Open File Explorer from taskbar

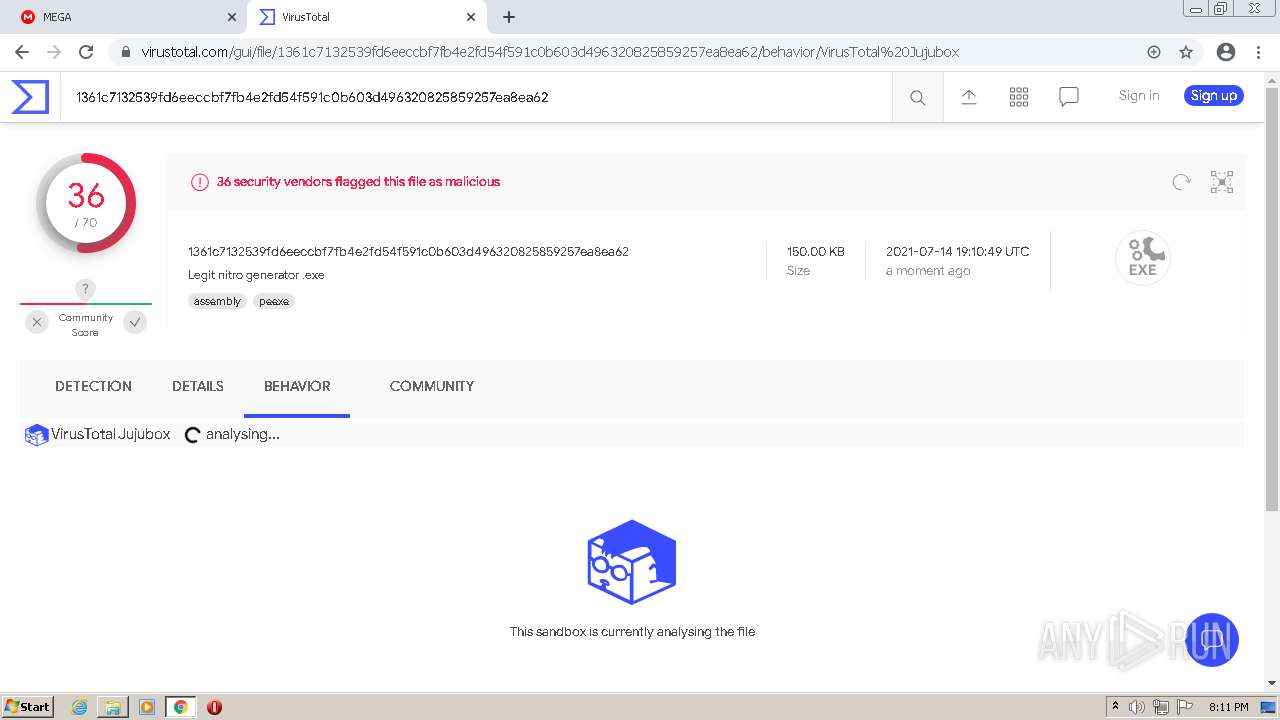113,707
